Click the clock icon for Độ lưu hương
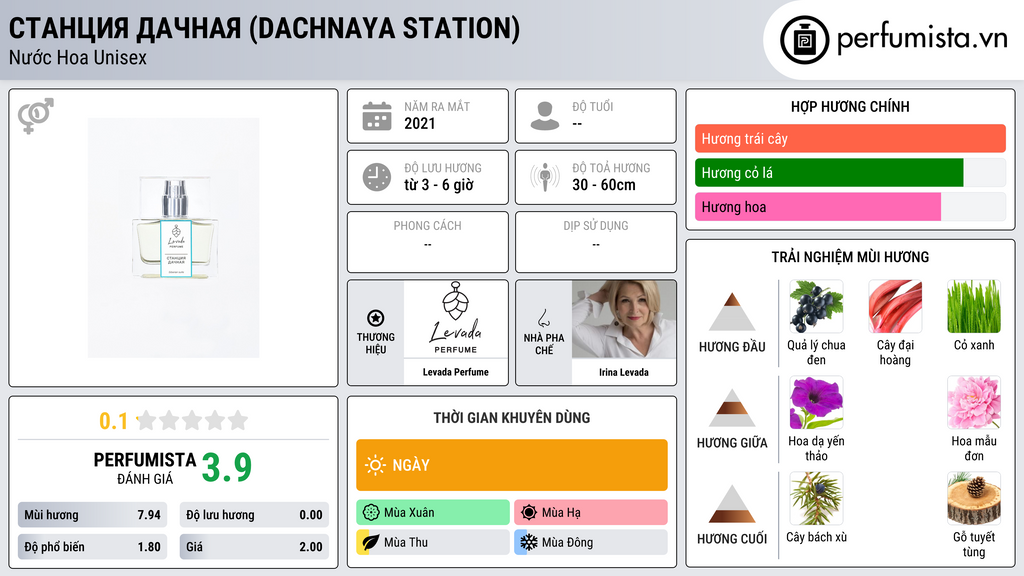The height and width of the screenshot is (576, 1024). [x=377, y=177]
